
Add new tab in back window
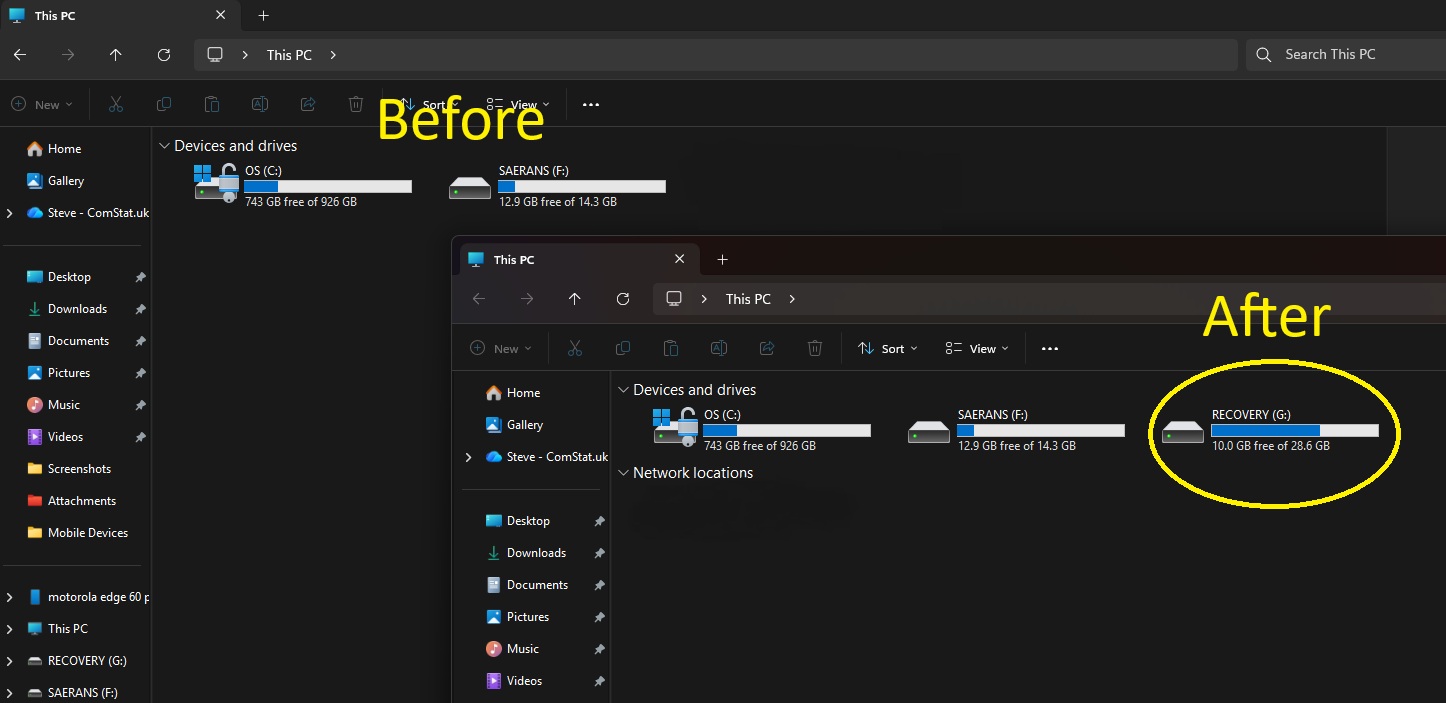point(264,16)
